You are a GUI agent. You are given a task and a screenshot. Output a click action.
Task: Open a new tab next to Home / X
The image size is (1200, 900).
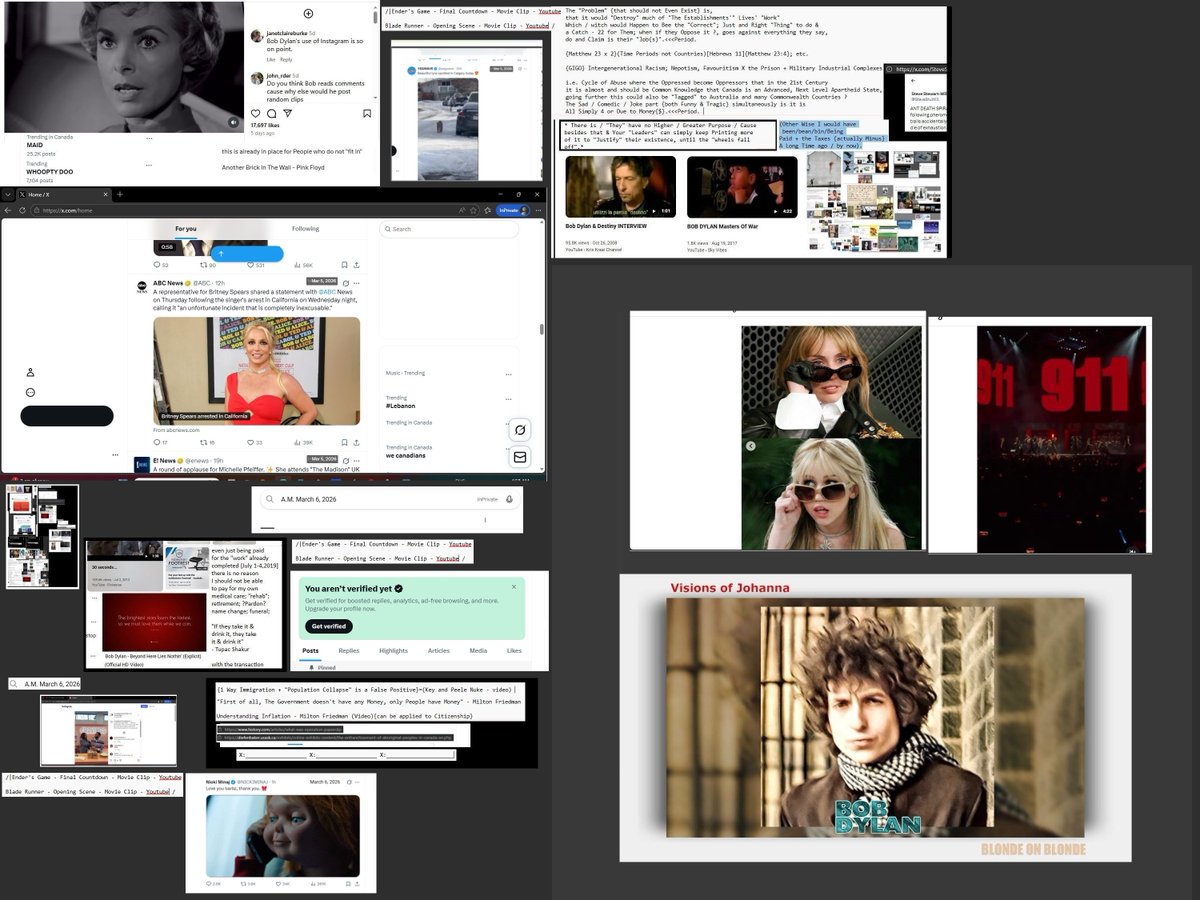pyautogui.click(x=119, y=194)
